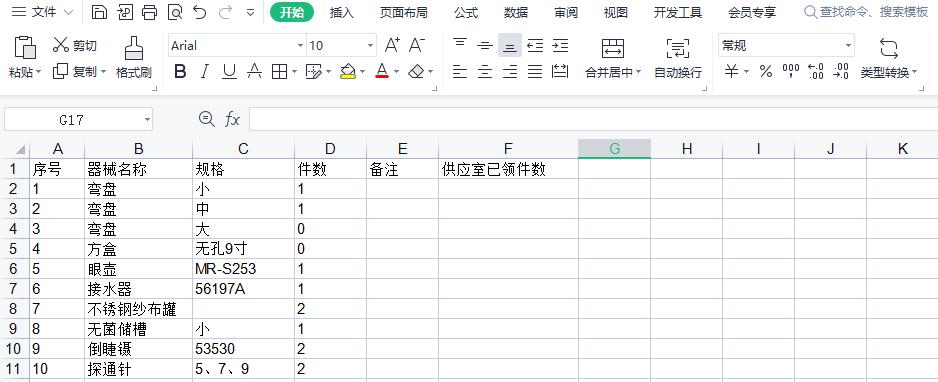Expand Merge and Center (合并居中) dropdown
Image resolution: width=938 pixels, height=382 pixels.
[638, 72]
